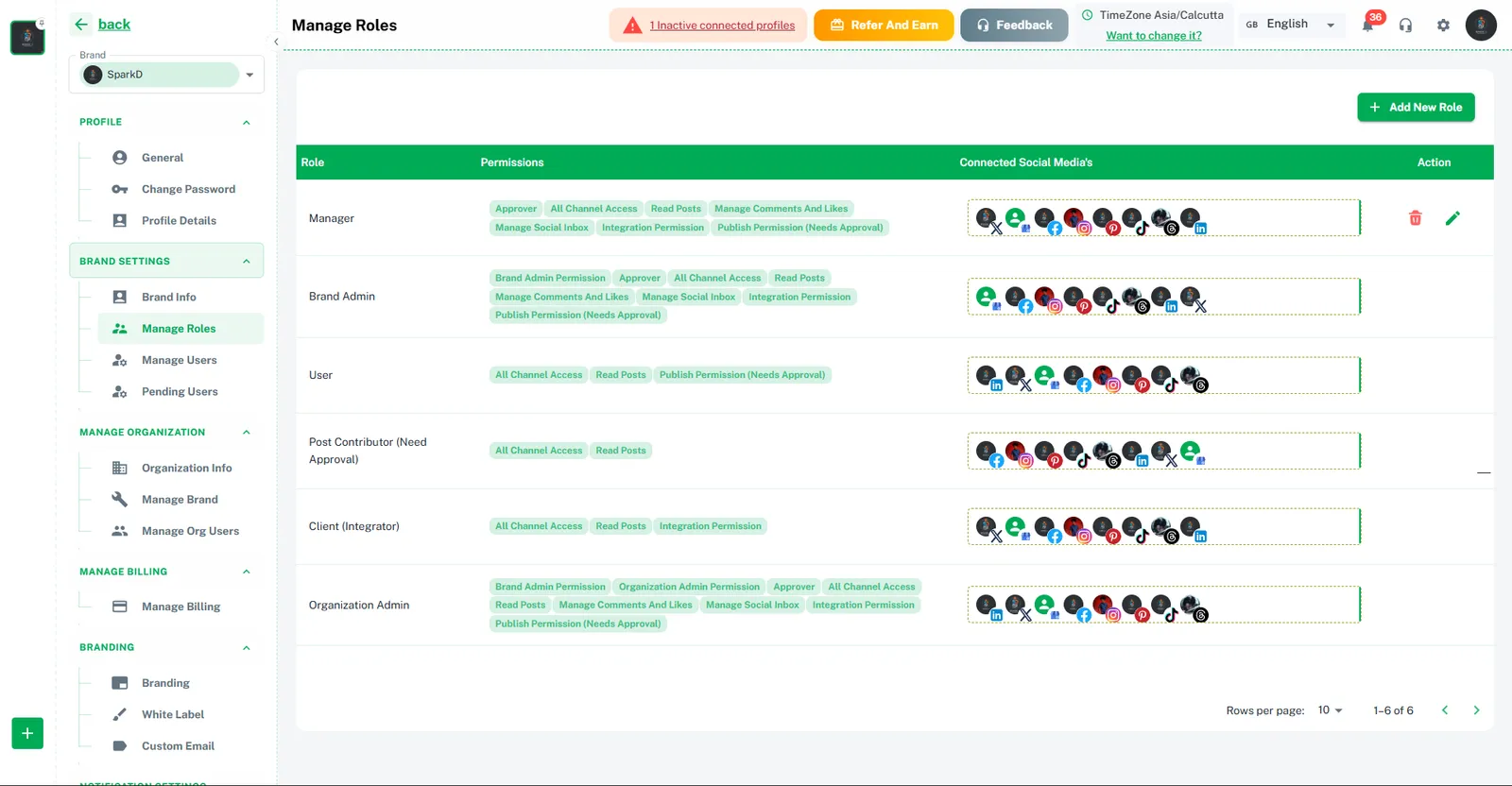Click the Pending Users icon
The height and width of the screenshot is (786, 1512).
[120, 392]
